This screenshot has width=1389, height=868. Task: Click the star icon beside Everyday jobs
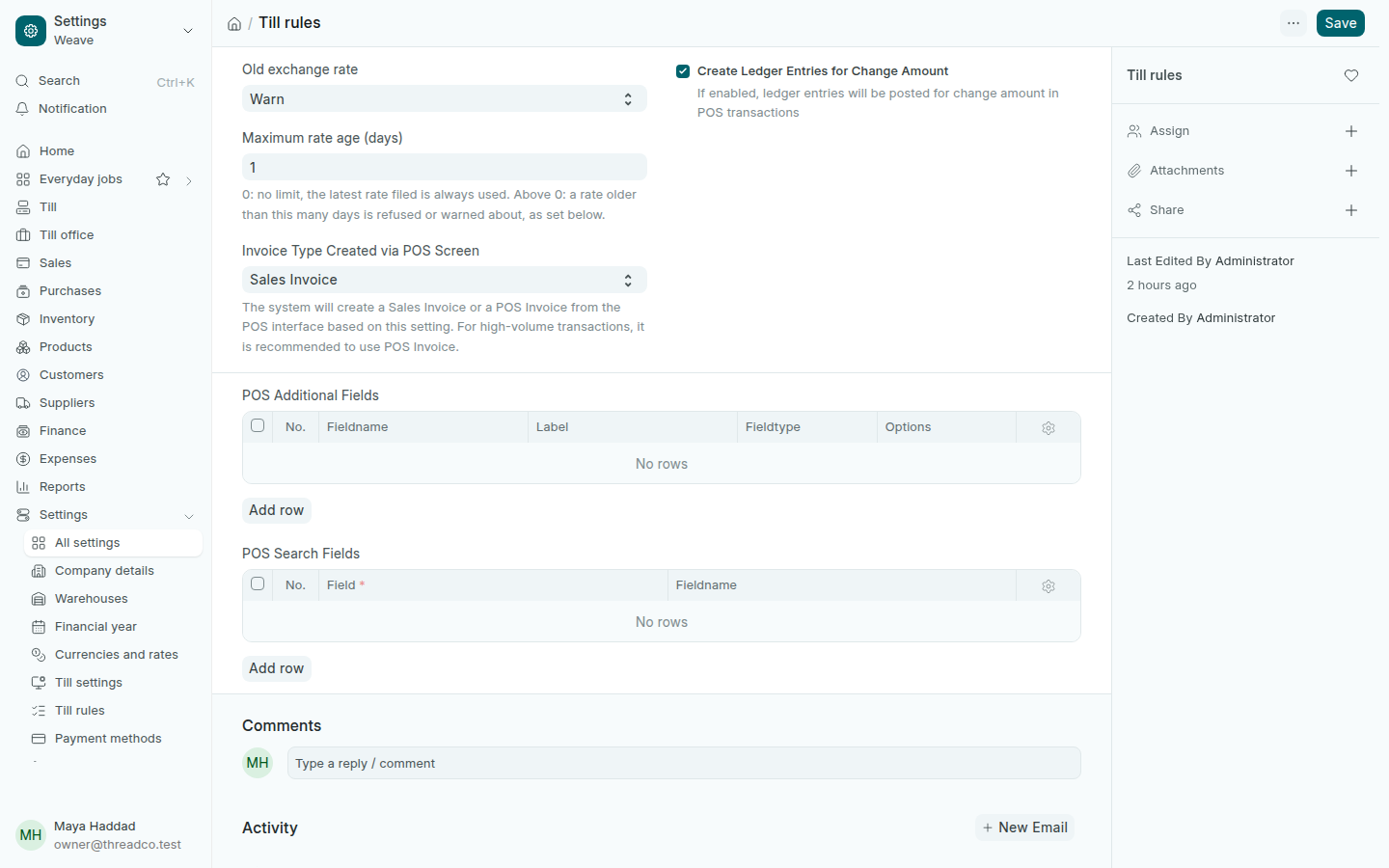pos(163,179)
